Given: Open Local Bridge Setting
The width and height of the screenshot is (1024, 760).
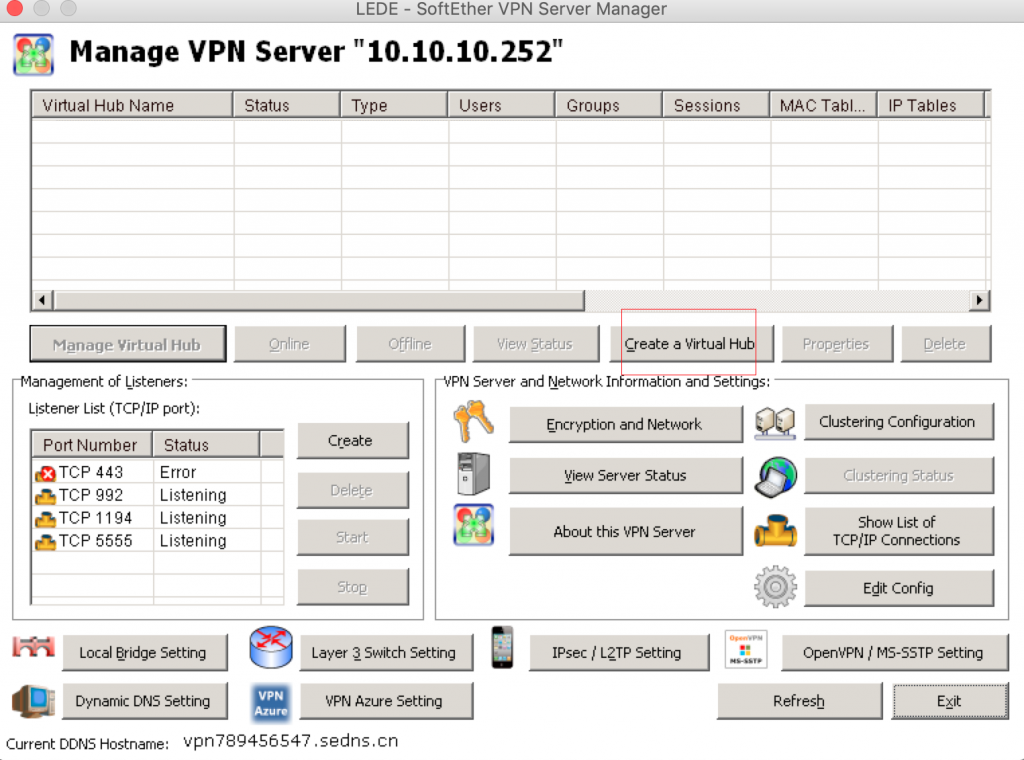Looking at the screenshot, I should 144,652.
